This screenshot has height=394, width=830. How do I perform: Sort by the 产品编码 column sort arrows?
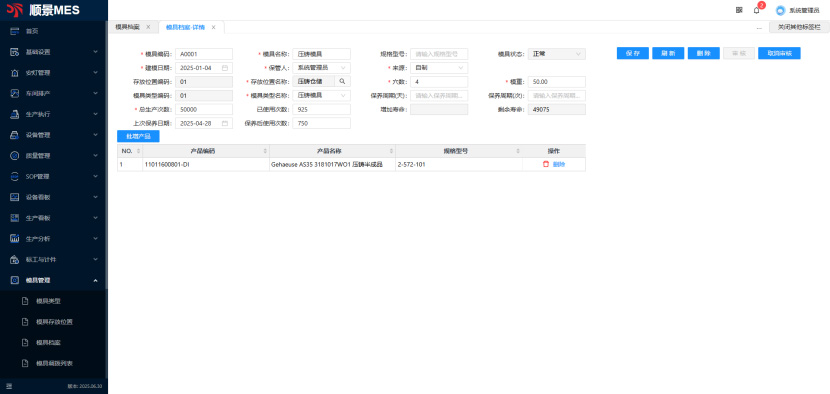pos(265,151)
